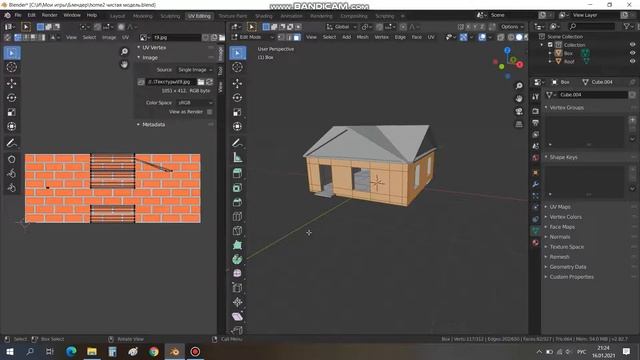Open the Modifier properties wrench tab
The height and width of the screenshot is (360, 640).
tap(536, 184)
